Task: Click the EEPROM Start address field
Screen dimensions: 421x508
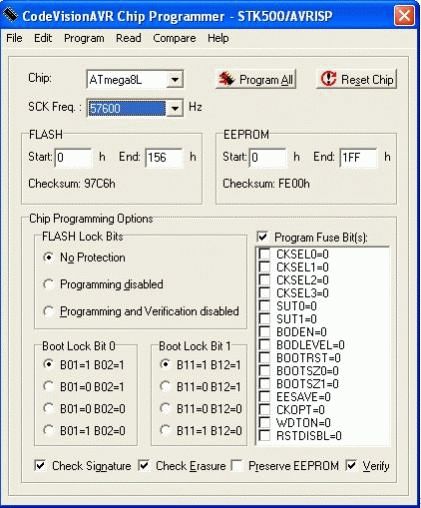Action: coord(267,157)
